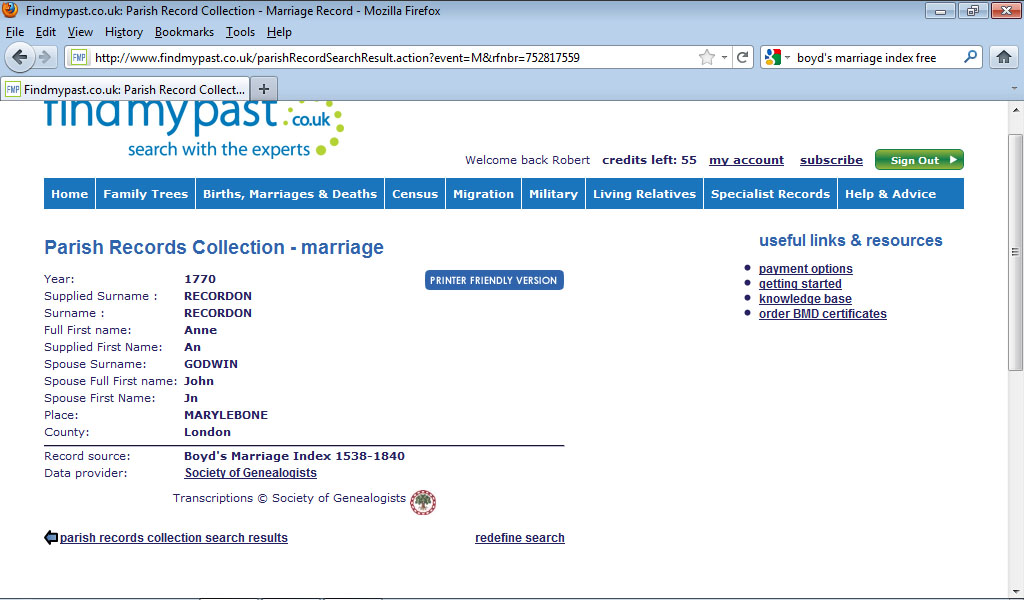Select 'Boyd's Marriage Index 1538-1840' text

(295, 456)
